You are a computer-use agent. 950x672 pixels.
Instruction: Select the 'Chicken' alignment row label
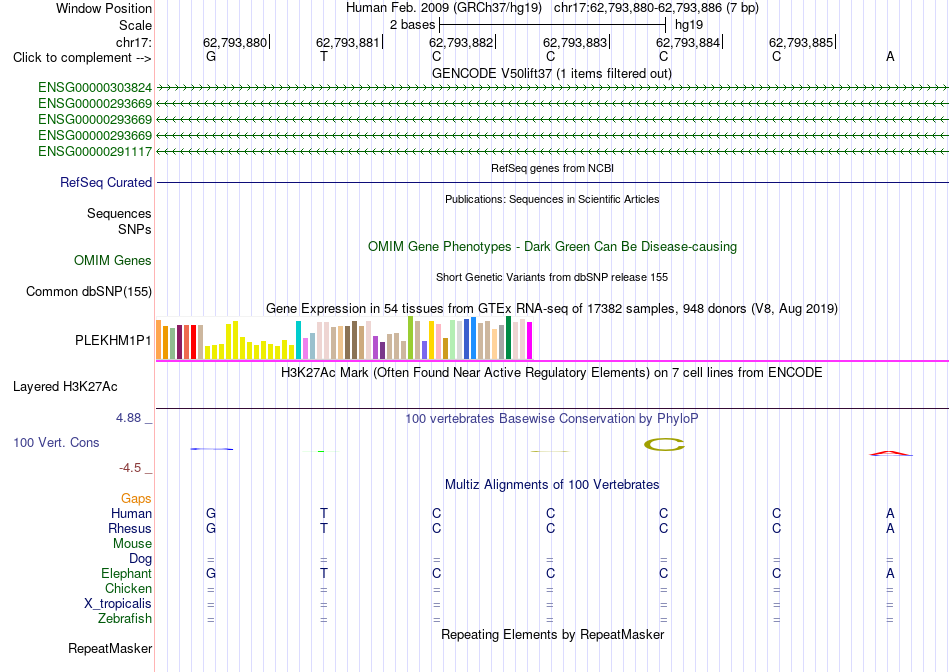click(128, 588)
